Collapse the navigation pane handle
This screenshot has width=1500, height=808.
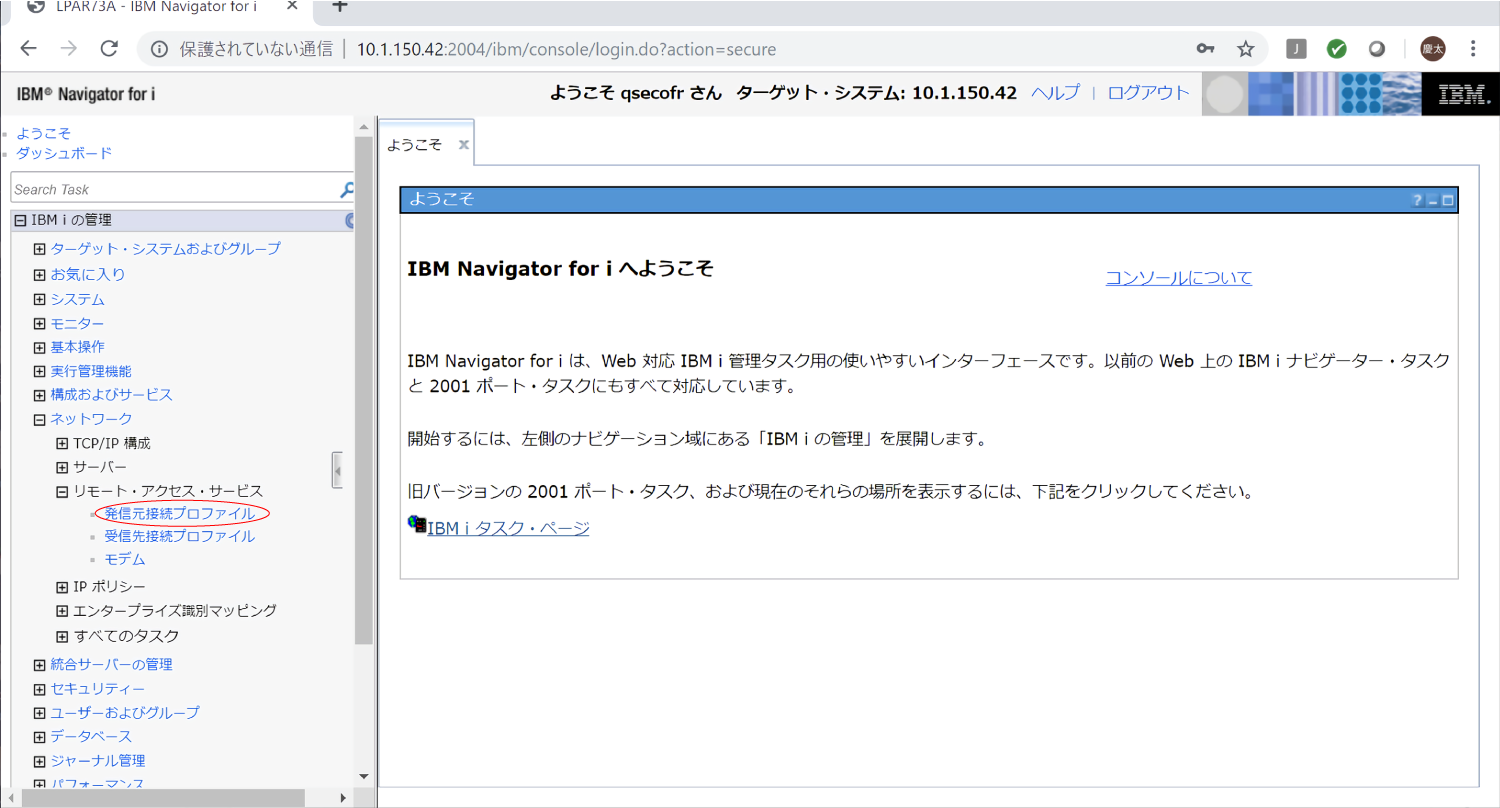coord(338,469)
